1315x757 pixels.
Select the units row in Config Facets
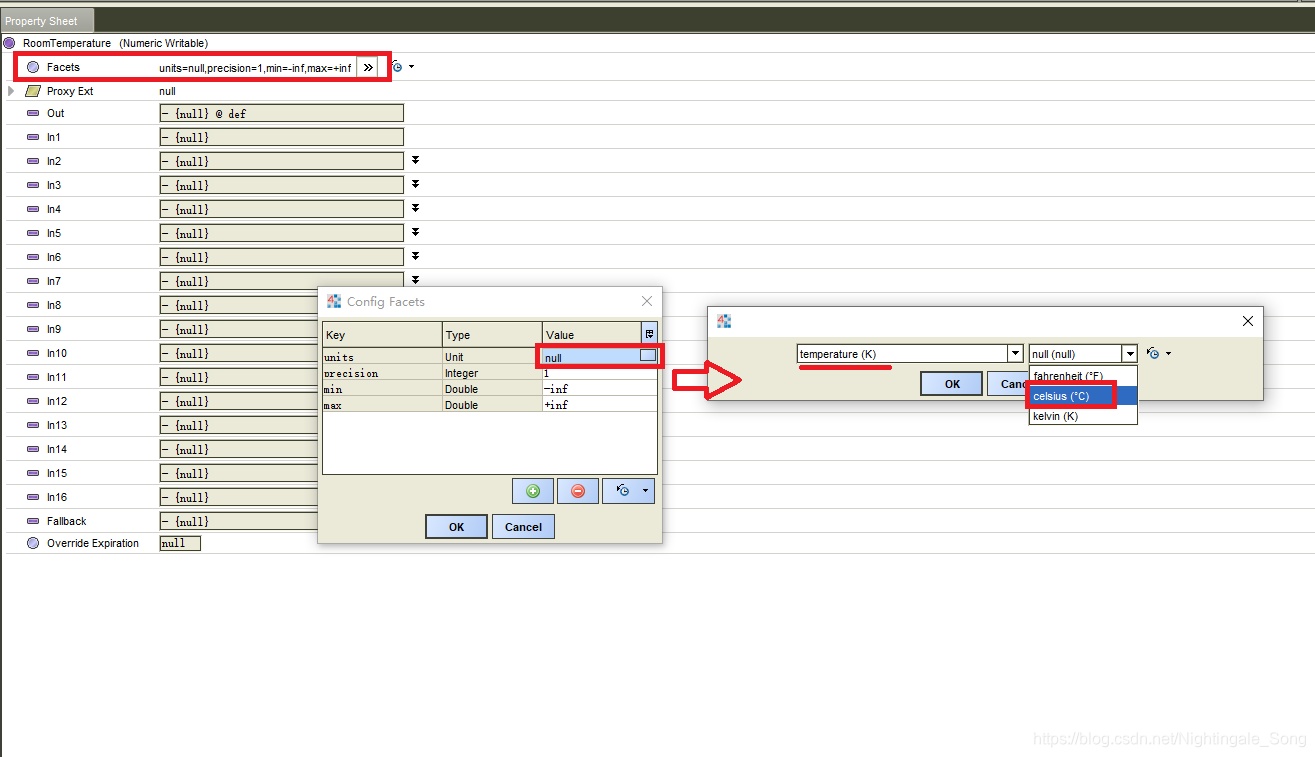(490, 357)
